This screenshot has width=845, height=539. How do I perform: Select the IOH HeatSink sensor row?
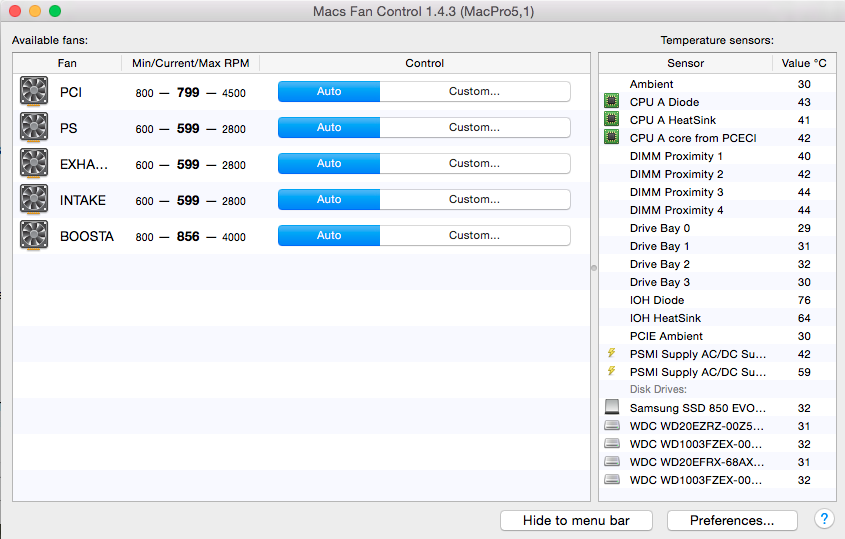tap(718, 318)
